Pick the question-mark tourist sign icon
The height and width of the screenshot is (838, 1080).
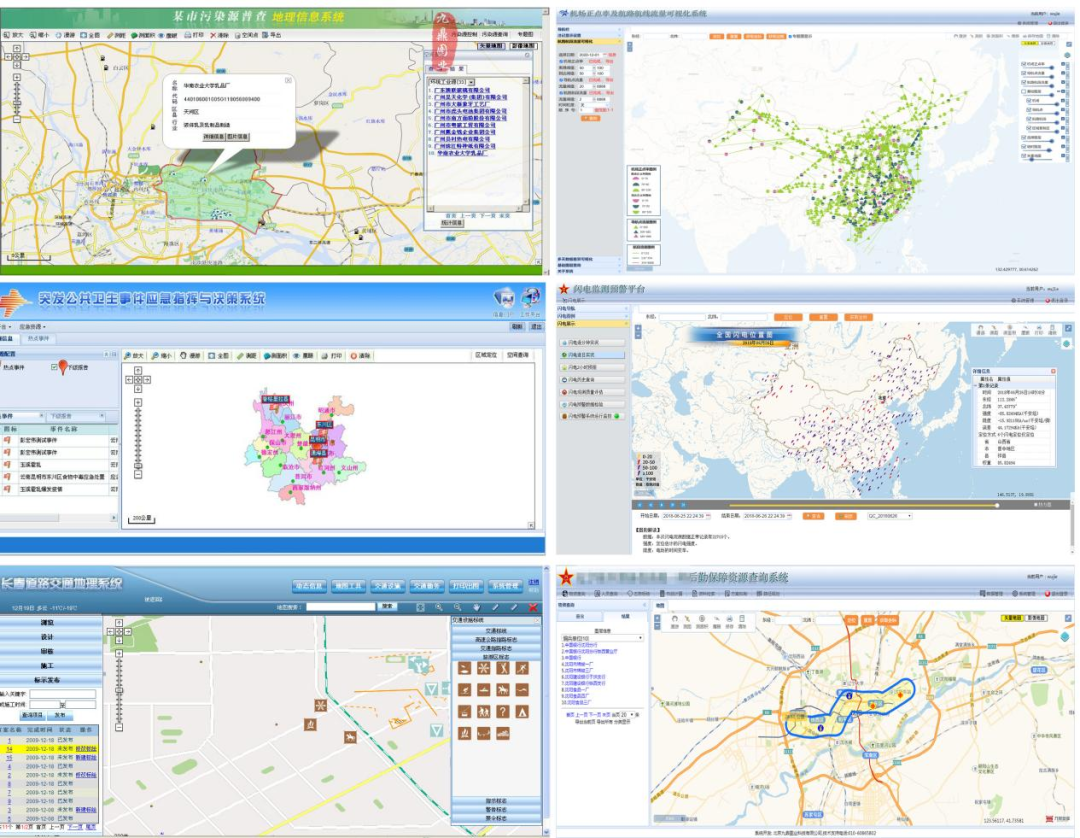(x=503, y=712)
